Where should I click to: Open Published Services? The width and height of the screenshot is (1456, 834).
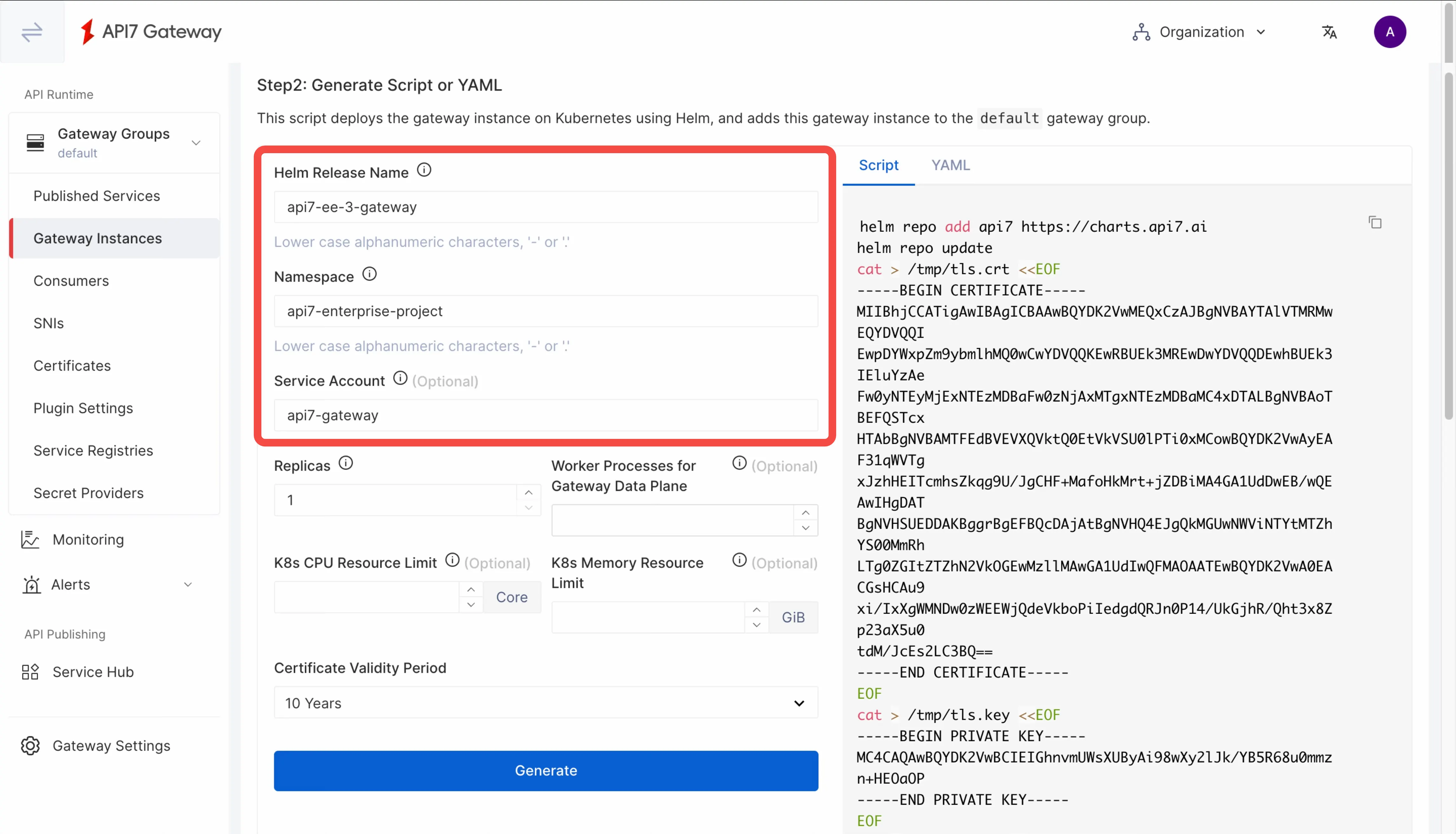tap(96, 195)
